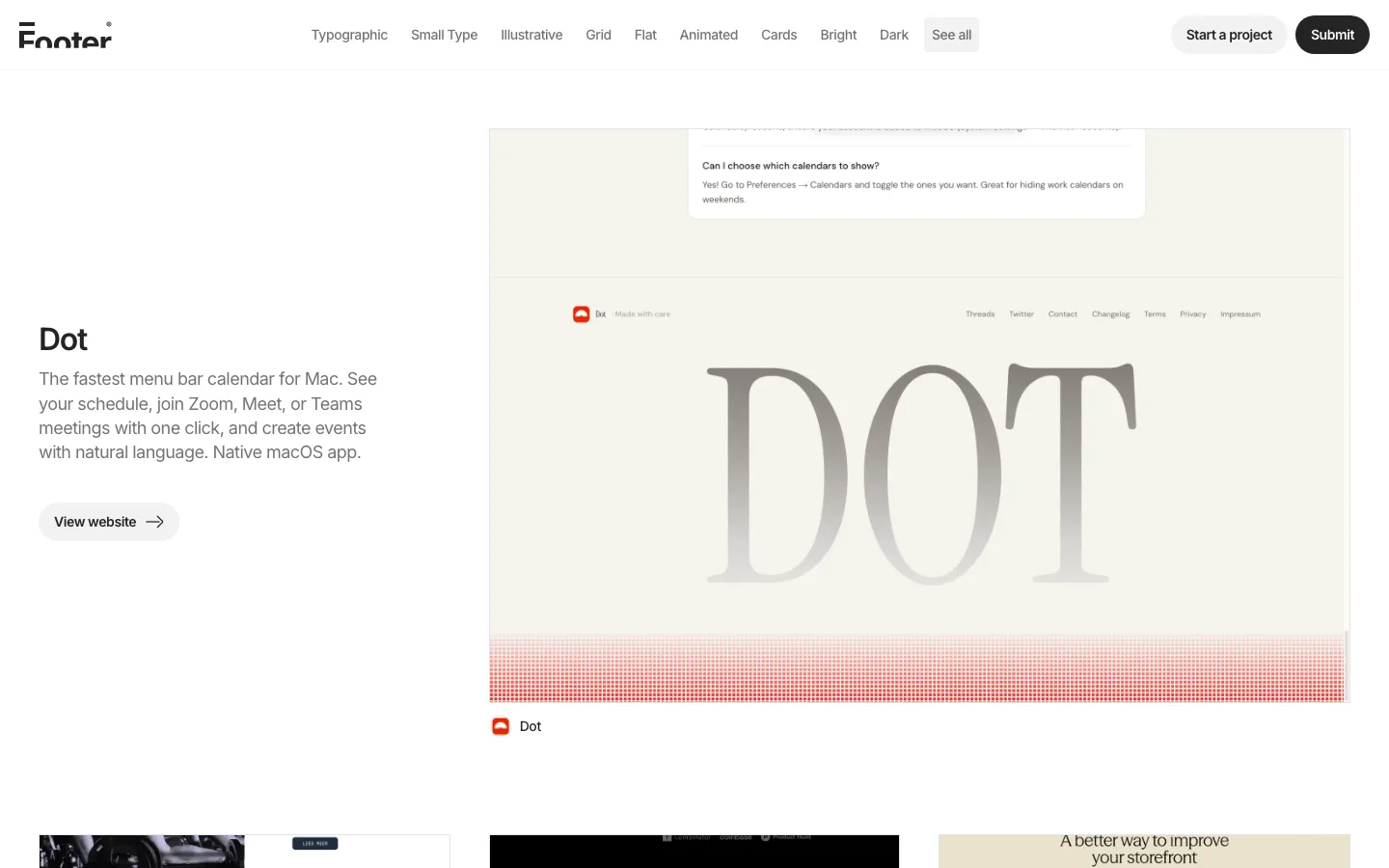
Task: Click the Submit button
Action: click(1332, 35)
